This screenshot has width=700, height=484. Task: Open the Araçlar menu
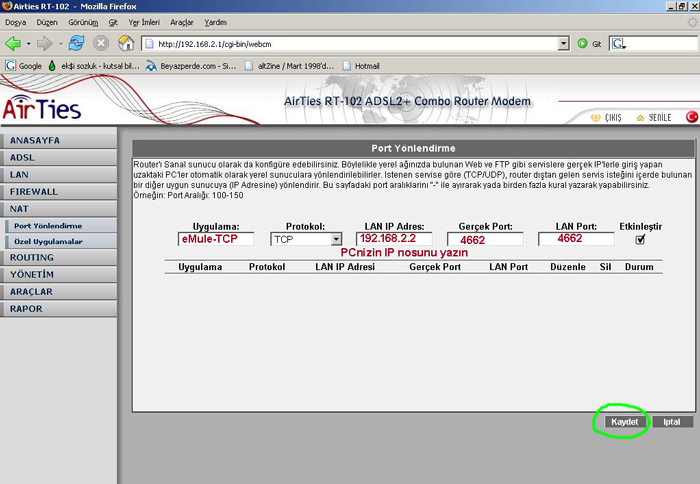click(182, 22)
